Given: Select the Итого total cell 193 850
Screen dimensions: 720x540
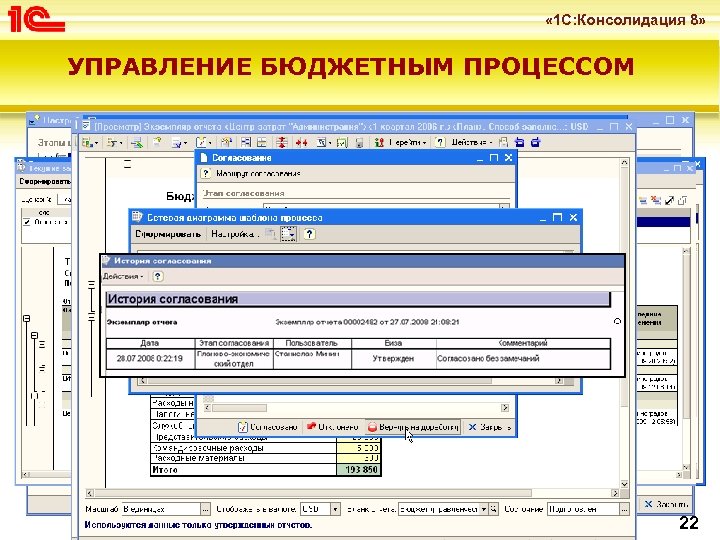Looking at the screenshot, I should pyautogui.click(x=359, y=470).
